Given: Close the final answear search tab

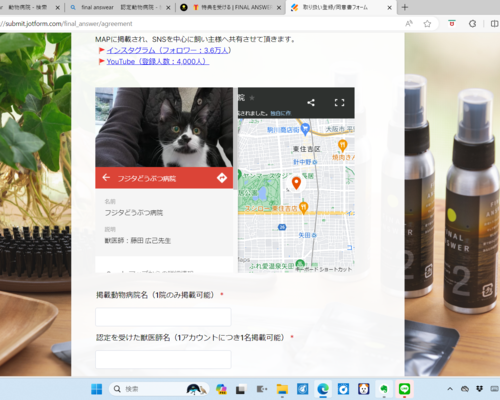Looking at the screenshot, I should tap(168, 7).
